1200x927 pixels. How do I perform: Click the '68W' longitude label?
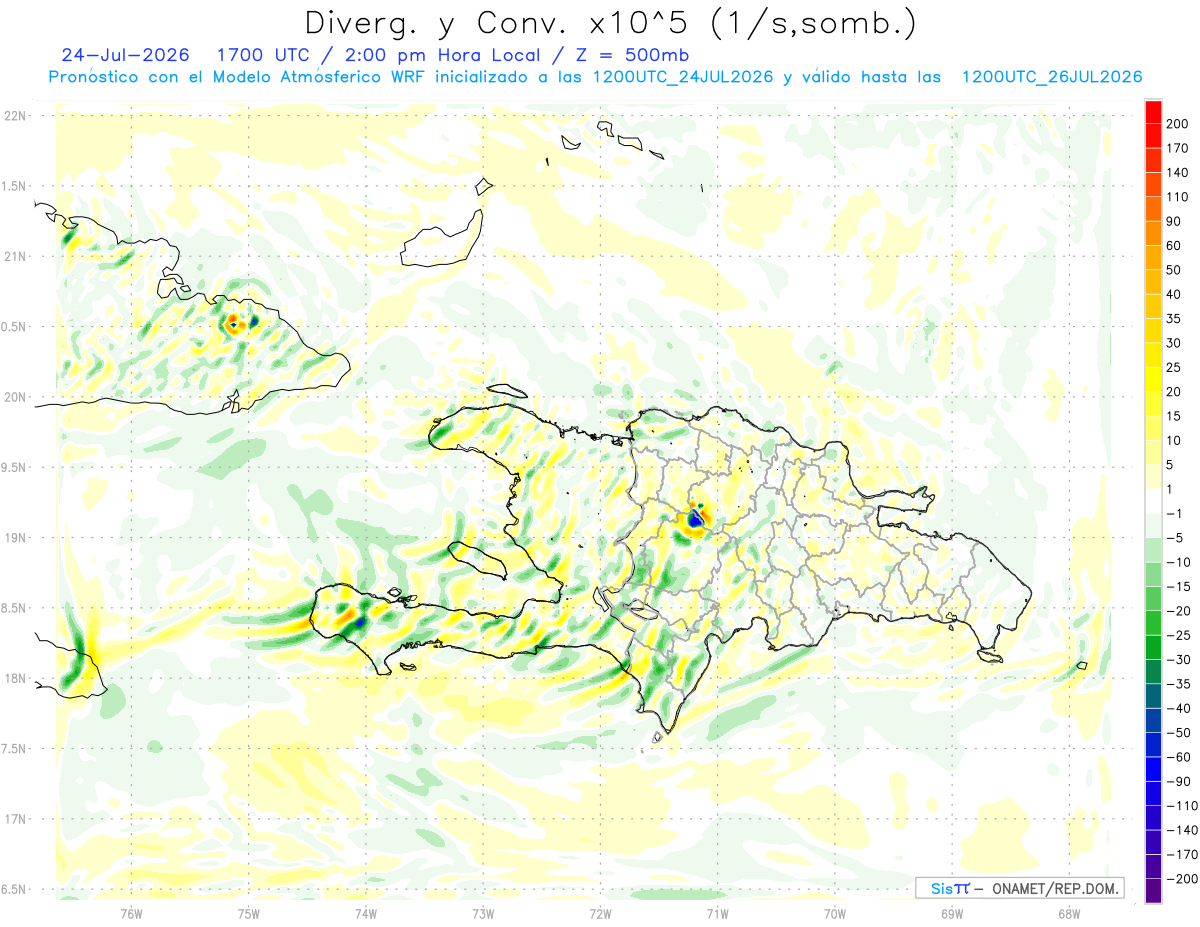pyautogui.click(x=1069, y=913)
